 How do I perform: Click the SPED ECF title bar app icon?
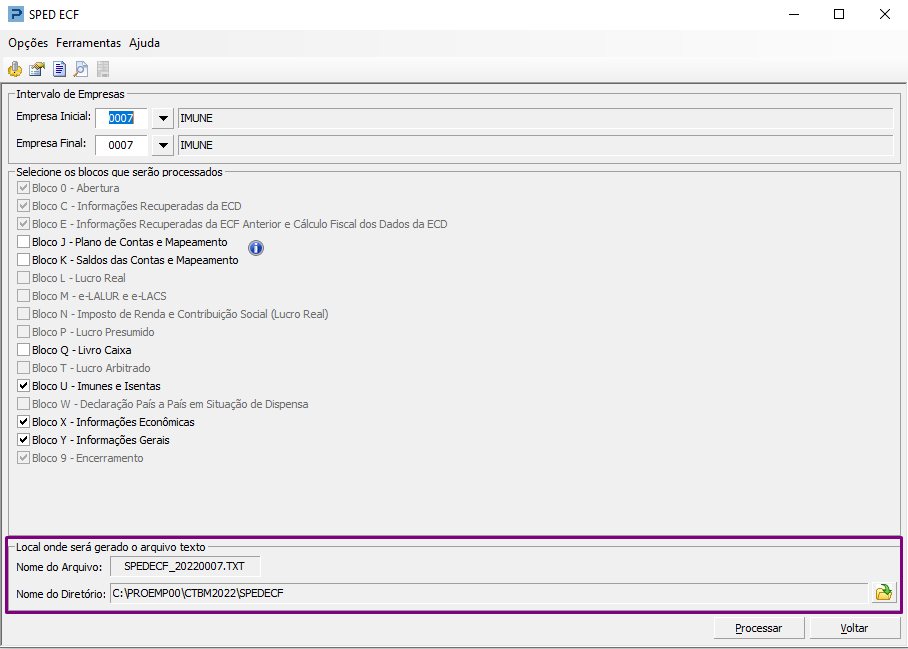coord(16,14)
